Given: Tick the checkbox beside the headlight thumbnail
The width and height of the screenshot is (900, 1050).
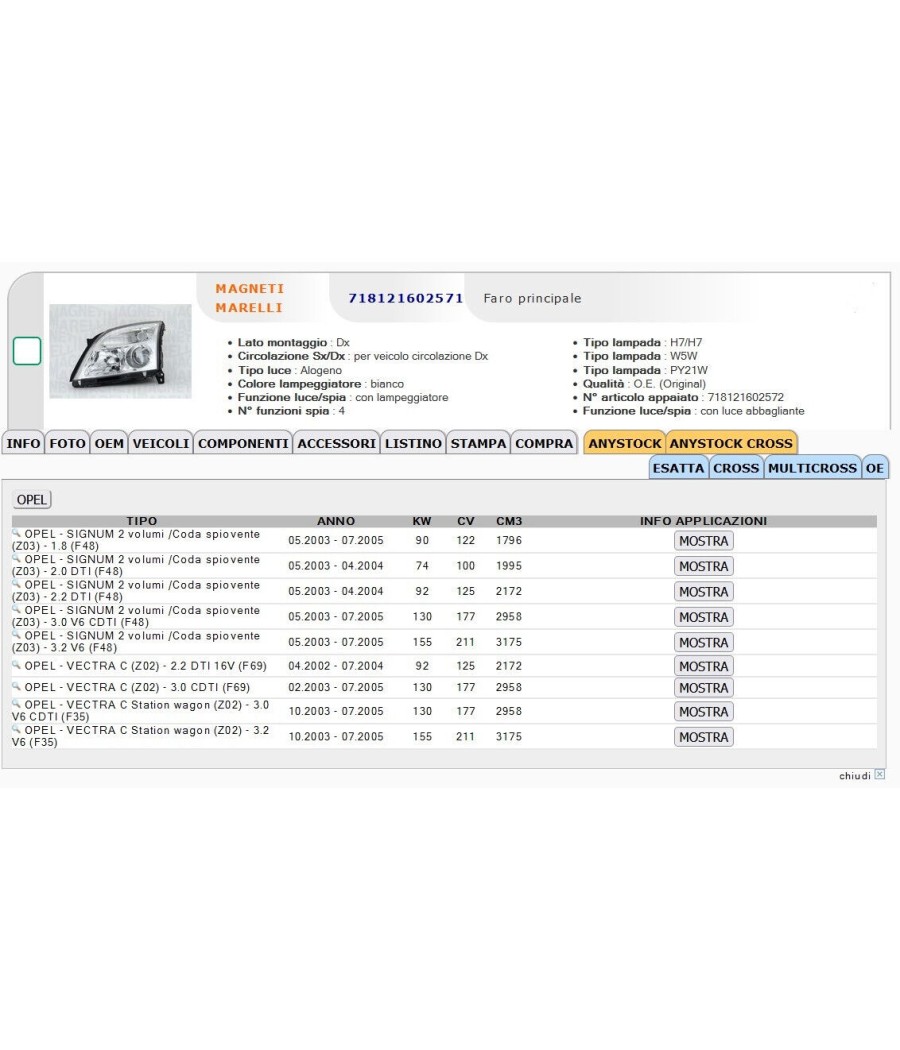Looking at the screenshot, I should tap(27, 351).
